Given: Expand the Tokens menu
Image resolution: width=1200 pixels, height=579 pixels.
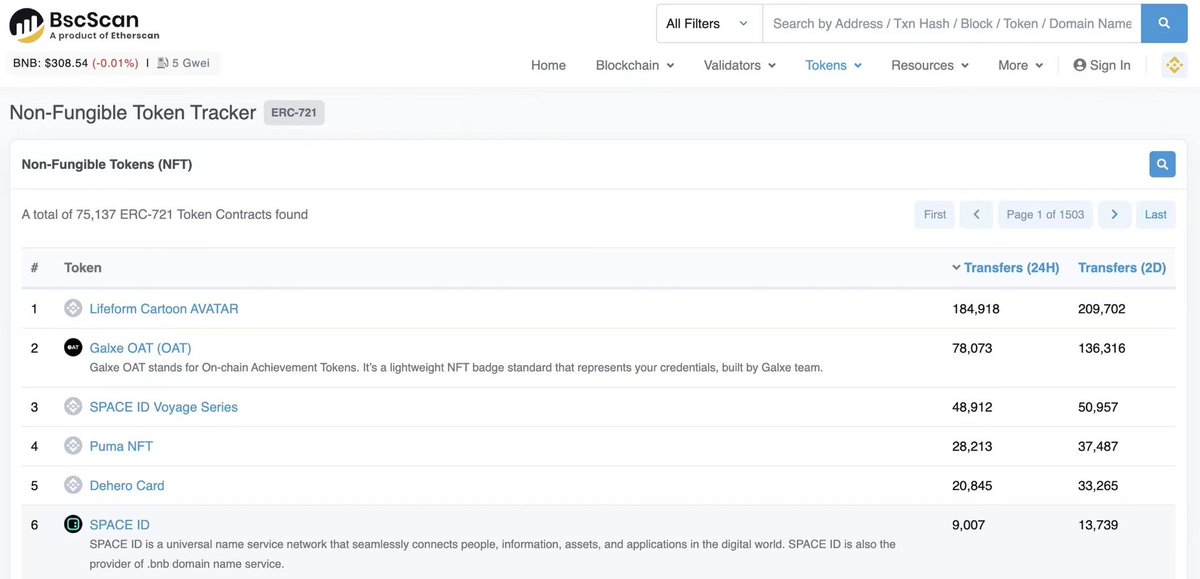Looking at the screenshot, I should pyautogui.click(x=833, y=65).
